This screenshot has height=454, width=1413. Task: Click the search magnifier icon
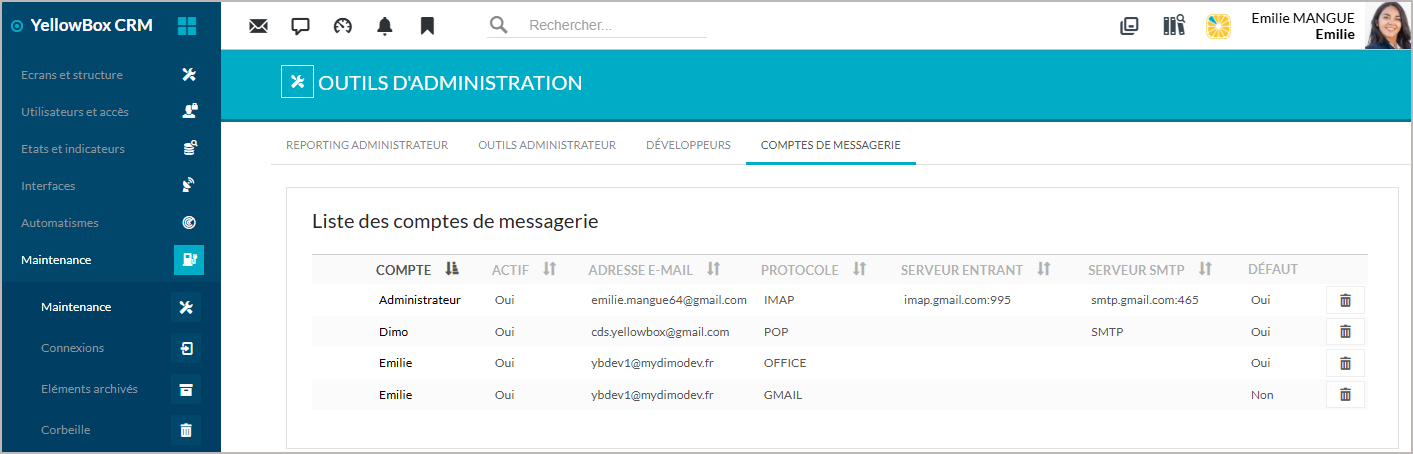click(x=498, y=25)
